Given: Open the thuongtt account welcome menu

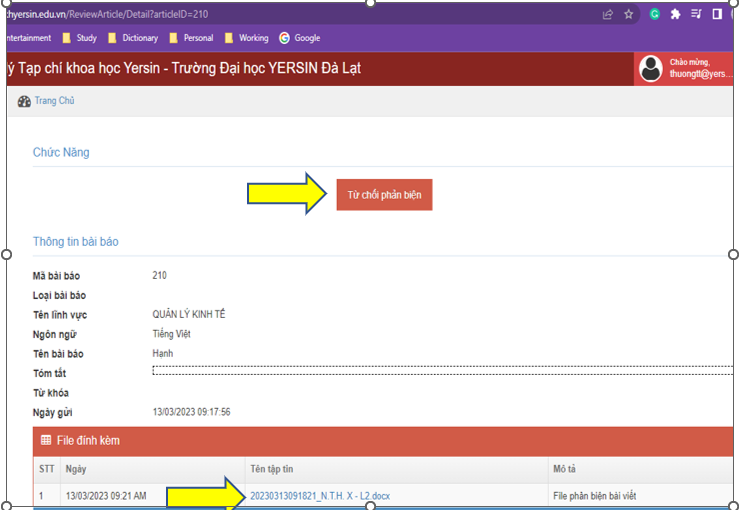Looking at the screenshot, I should click(x=700, y=68).
